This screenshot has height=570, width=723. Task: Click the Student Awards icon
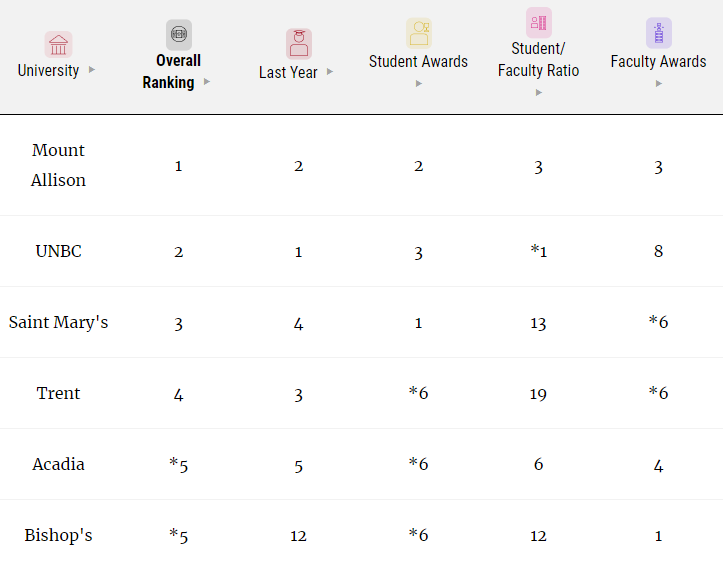(418, 33)
